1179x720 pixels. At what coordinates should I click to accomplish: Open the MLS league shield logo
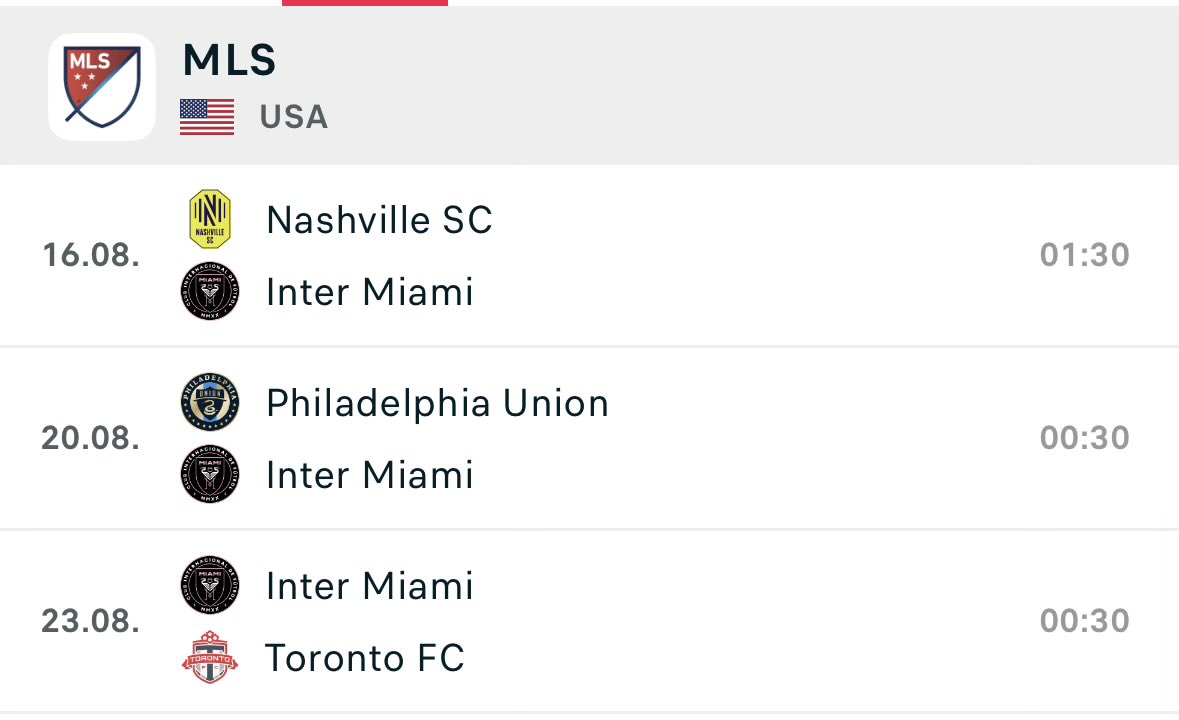coord(102,86)
